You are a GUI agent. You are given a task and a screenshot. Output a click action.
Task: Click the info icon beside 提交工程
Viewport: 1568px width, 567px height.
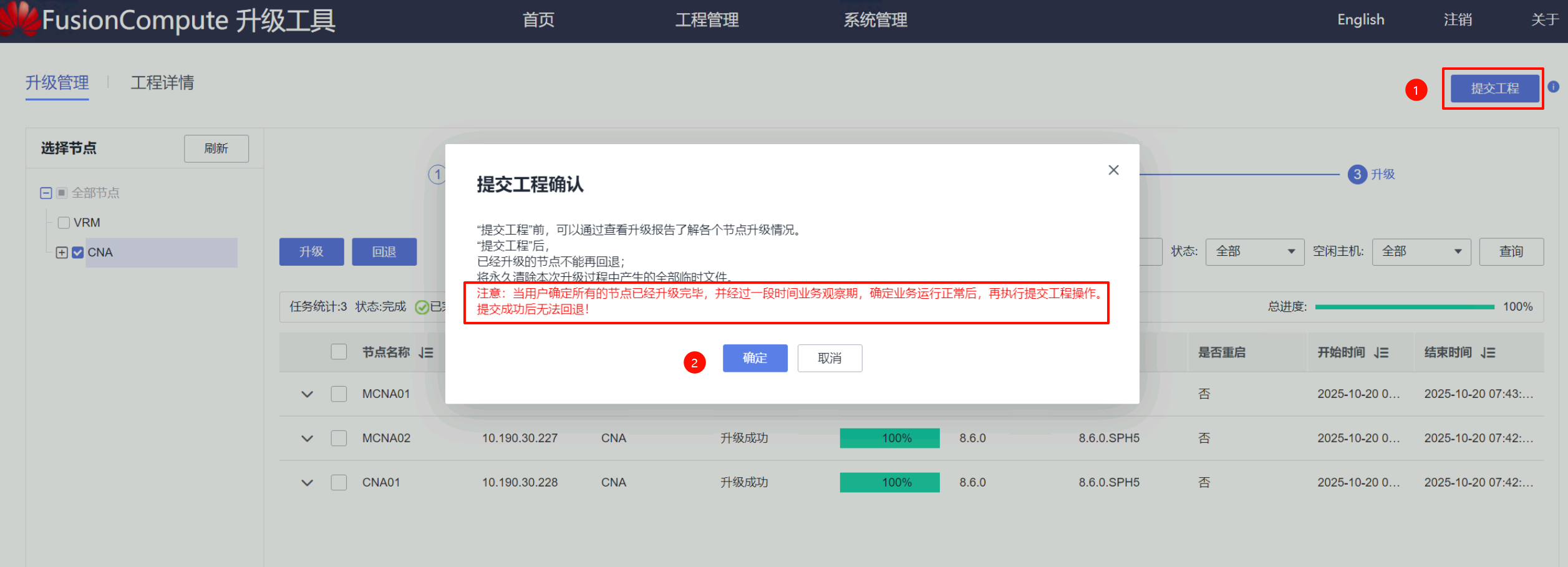point(1554,87)
